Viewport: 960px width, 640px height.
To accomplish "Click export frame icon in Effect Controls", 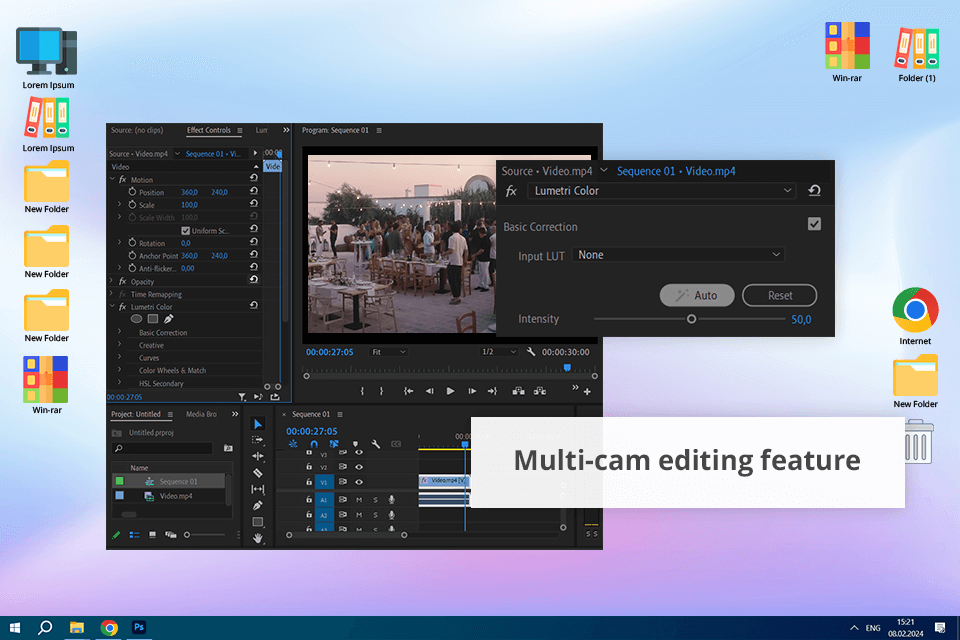I will pos(275,397).
